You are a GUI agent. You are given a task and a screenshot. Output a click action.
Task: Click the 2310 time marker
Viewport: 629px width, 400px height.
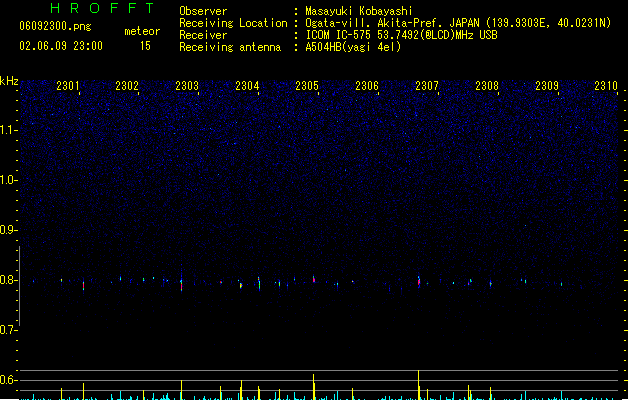[x=606, y=86]
